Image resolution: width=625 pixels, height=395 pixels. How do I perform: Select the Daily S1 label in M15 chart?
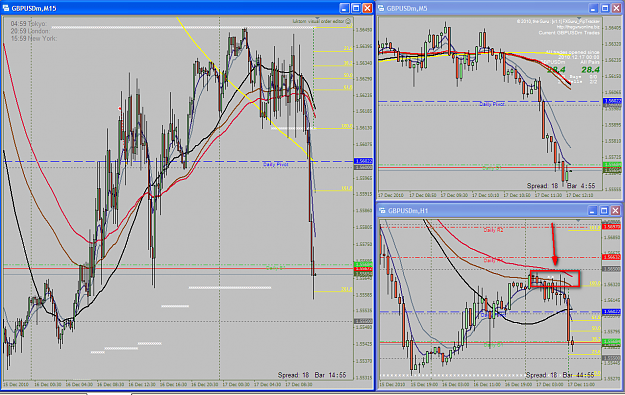click(x=275, y=268)
